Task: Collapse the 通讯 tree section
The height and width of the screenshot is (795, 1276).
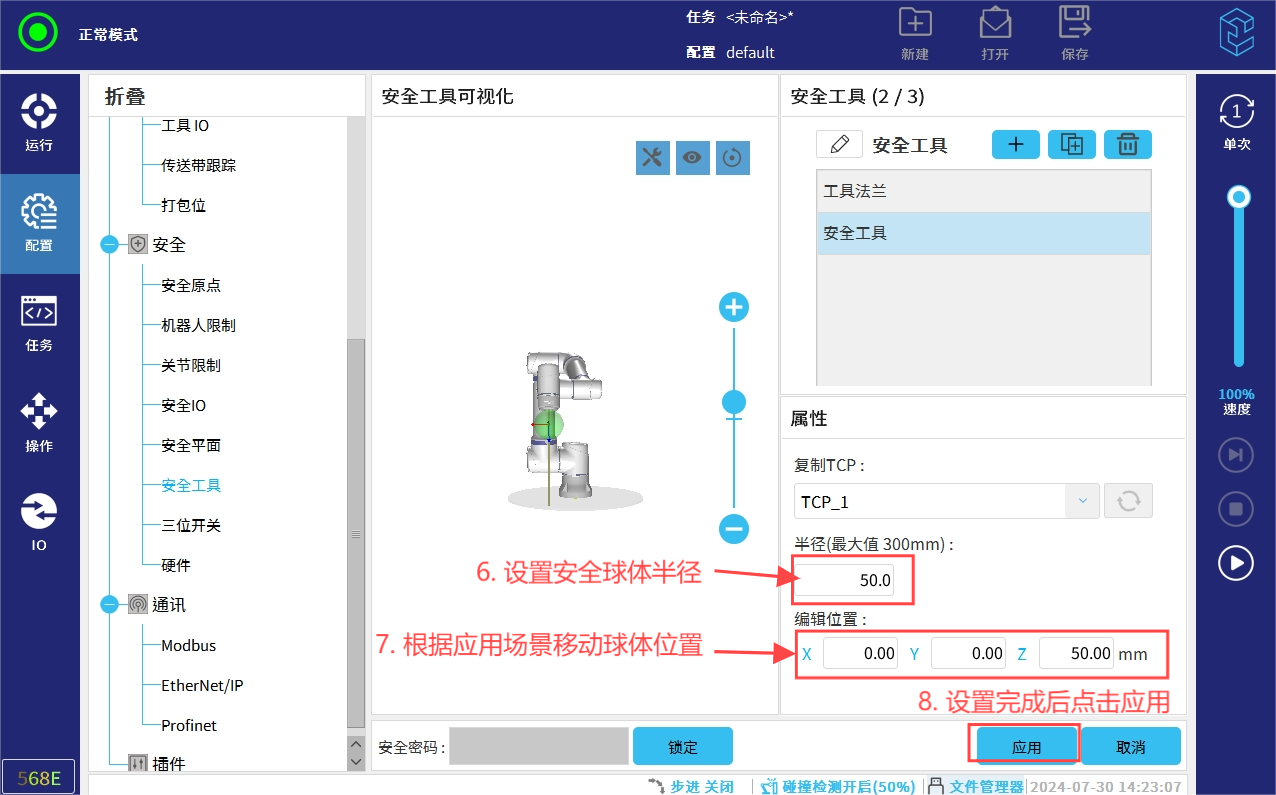Action: click(110, 605)
